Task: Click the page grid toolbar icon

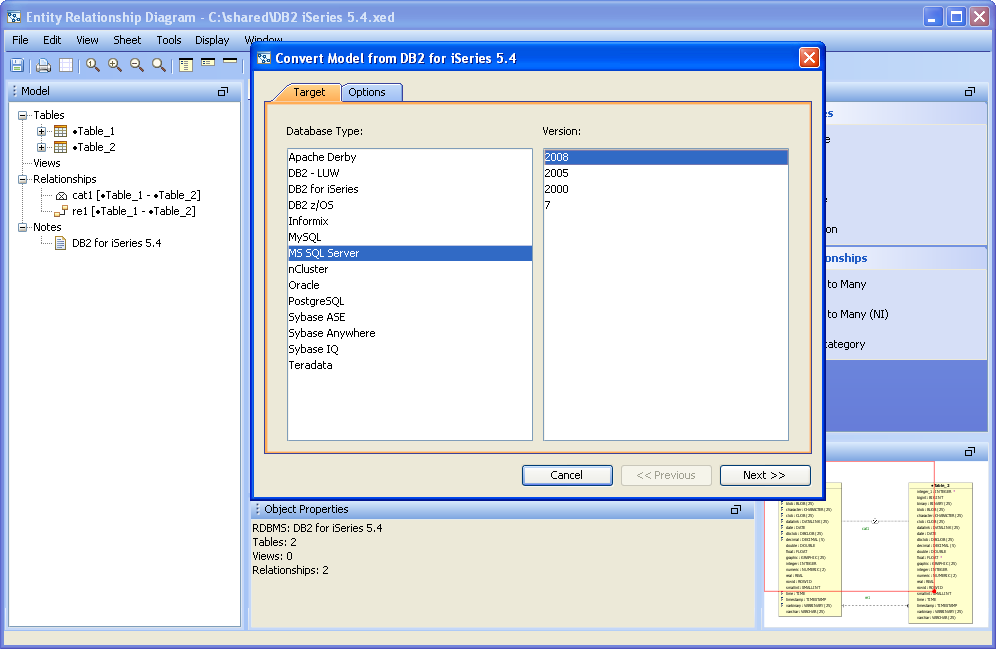Action: pyautogui.click(x=66, y=65)
